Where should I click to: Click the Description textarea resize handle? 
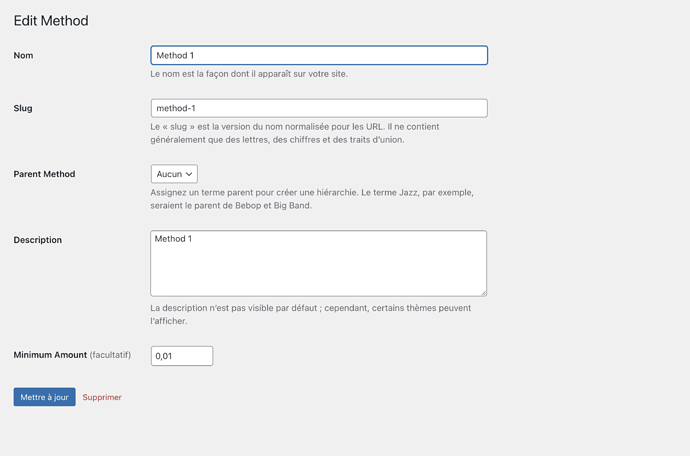click(x=483, y=293)
